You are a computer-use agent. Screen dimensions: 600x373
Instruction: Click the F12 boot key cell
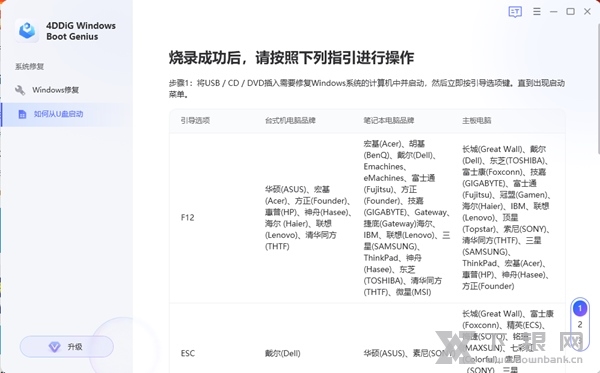(188, 218)
